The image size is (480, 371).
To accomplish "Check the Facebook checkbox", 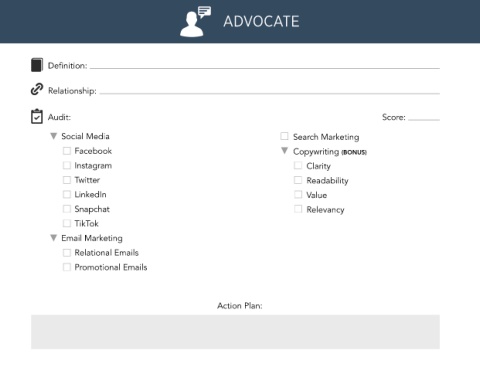I will 67,151.
